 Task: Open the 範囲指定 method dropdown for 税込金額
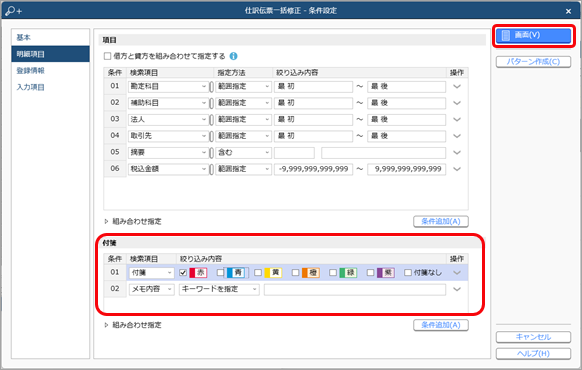click(x=243, y=169)
